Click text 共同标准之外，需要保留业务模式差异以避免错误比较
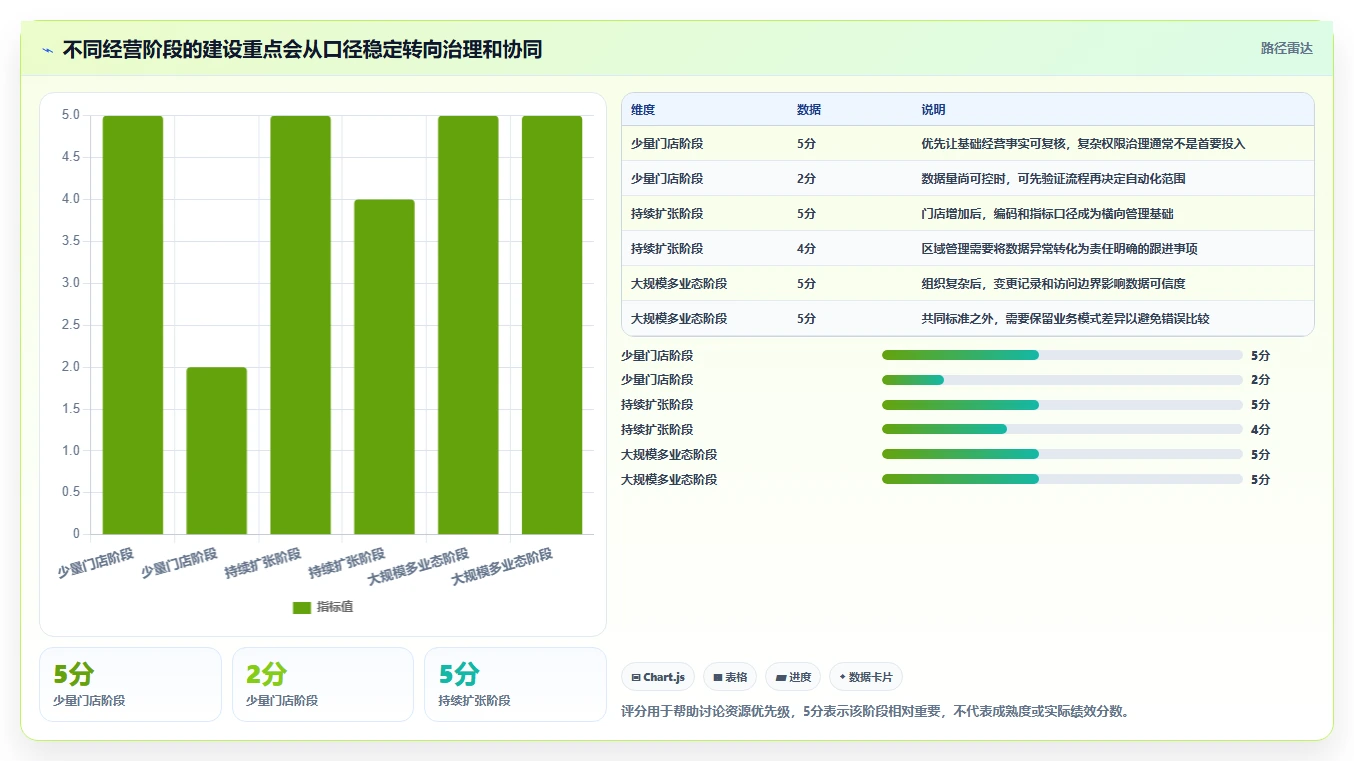The image size is (1354, 761). coord(1065,319)
